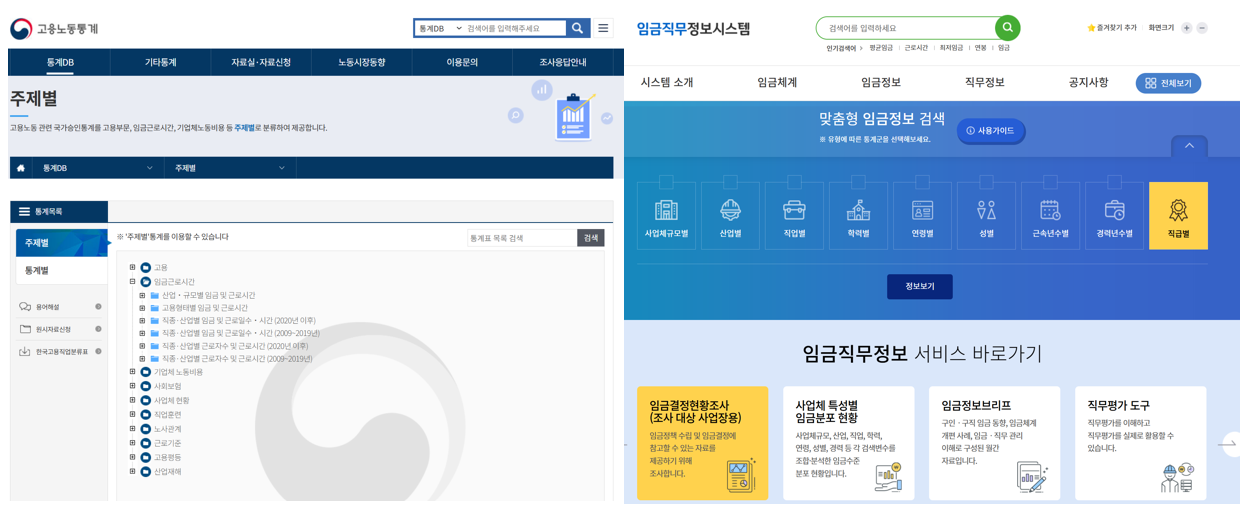Tick the checkbox above 직업별
The image size is (1249, 508).
tap(794, 182)
